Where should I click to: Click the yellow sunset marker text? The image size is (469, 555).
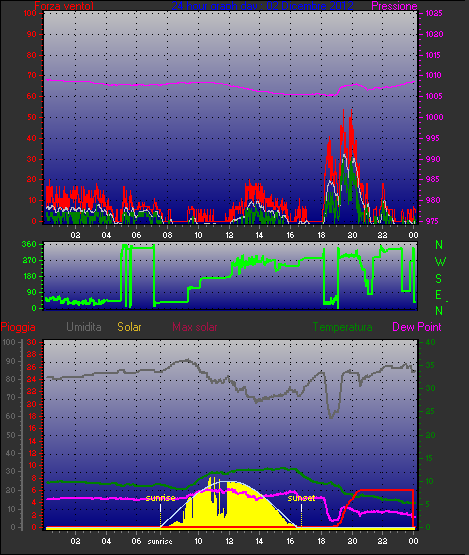pos(301,498)
